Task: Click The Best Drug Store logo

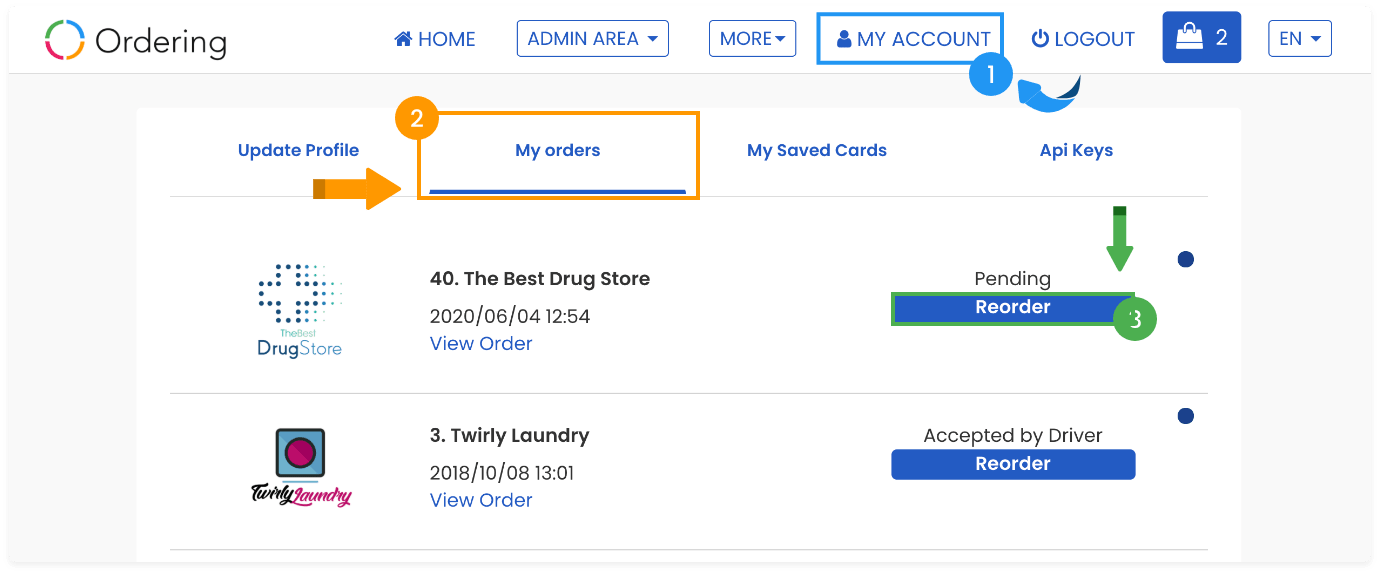Action: click(299, 310)
